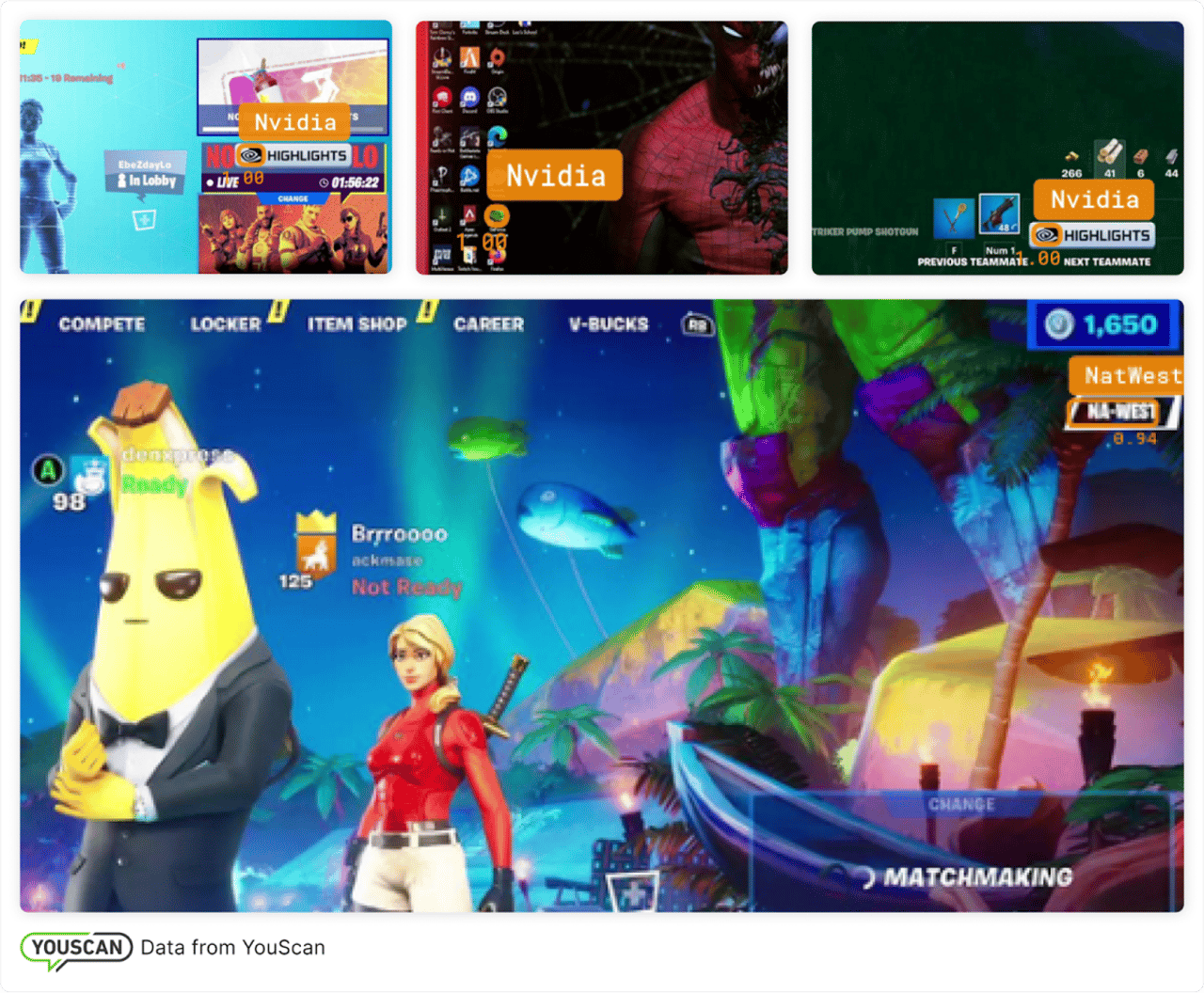Click Nvidia label on Spider-Man thumbnail
This screenshot has height=993, width=1204.
click(556, 175)
